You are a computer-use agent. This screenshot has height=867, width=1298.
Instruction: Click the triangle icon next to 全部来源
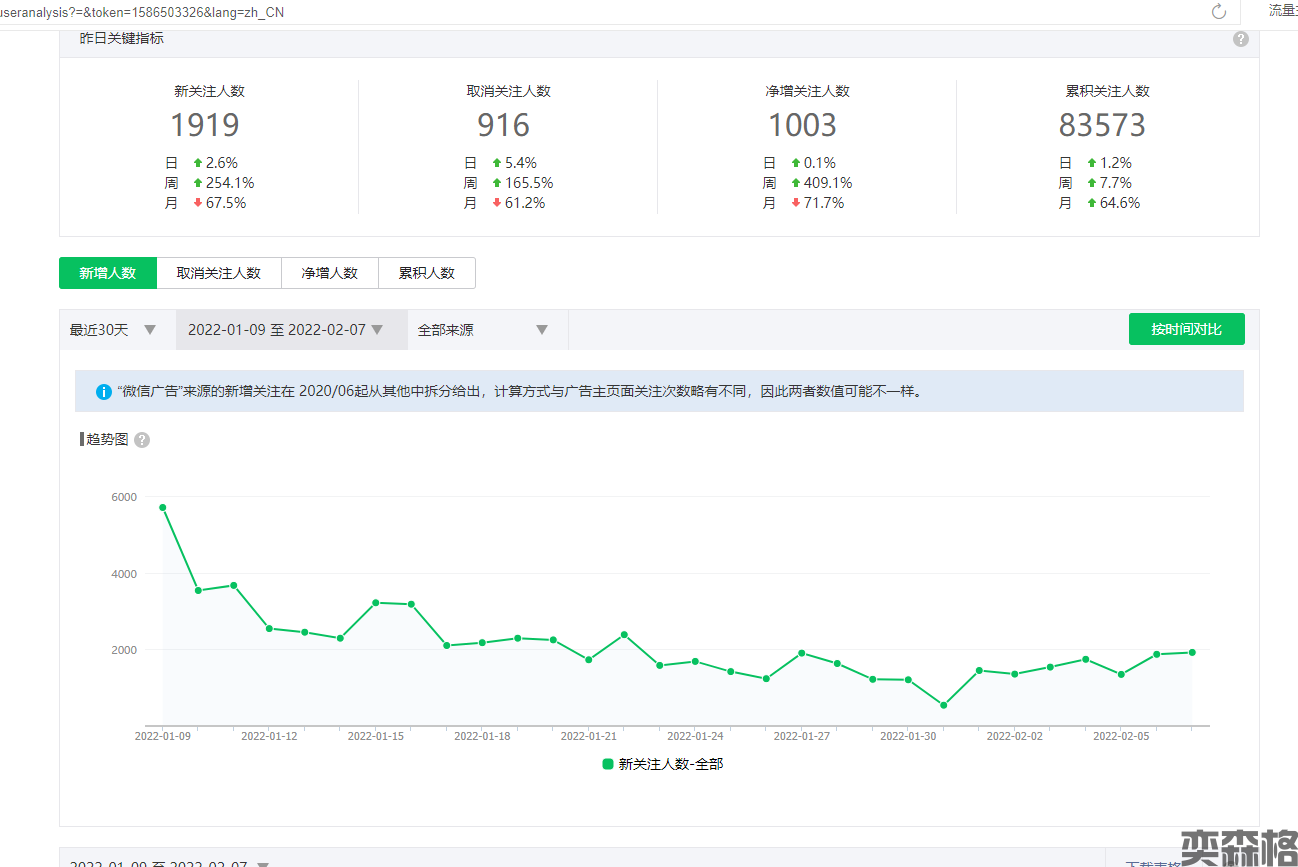[542, 330]
